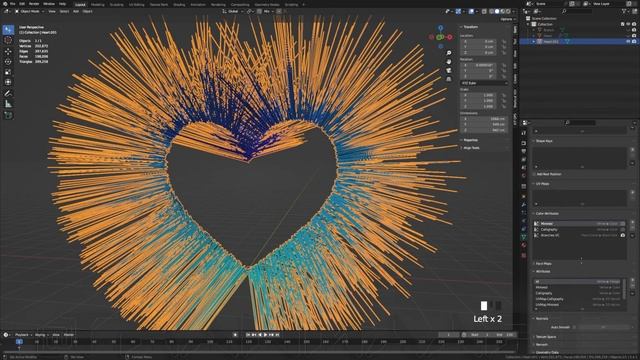This screenshot has height=360, width=640.
Task: Switch to the Shading workspace tab
Action: click(179, 4)
